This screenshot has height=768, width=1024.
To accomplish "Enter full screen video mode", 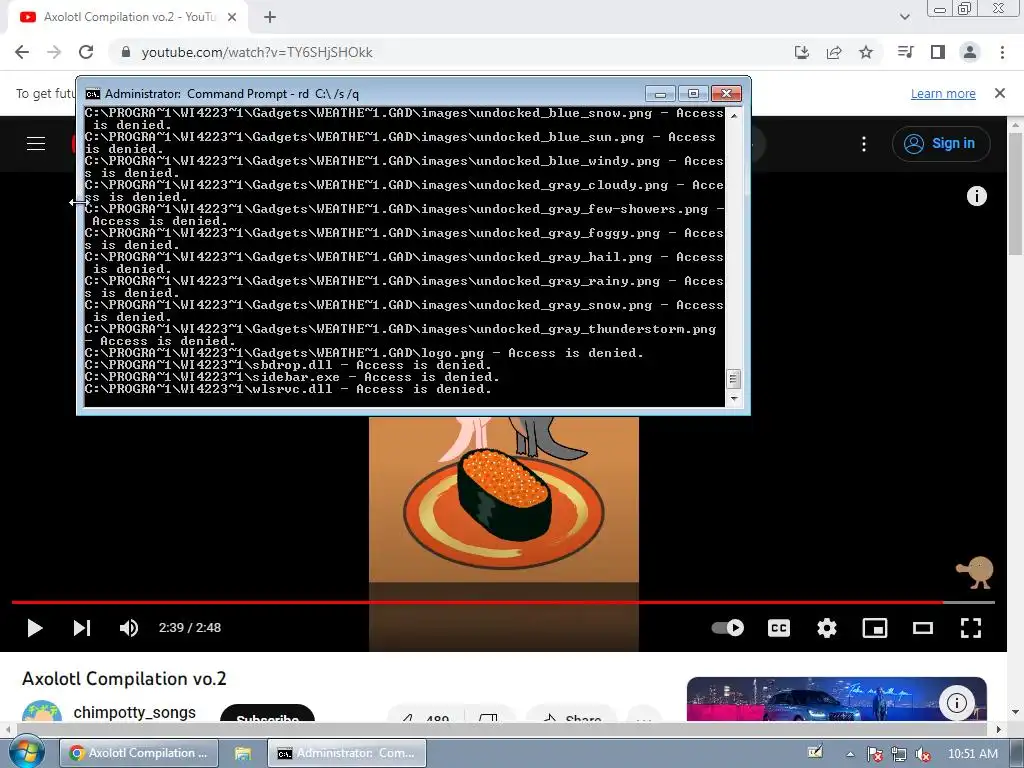I will point(971,628).
